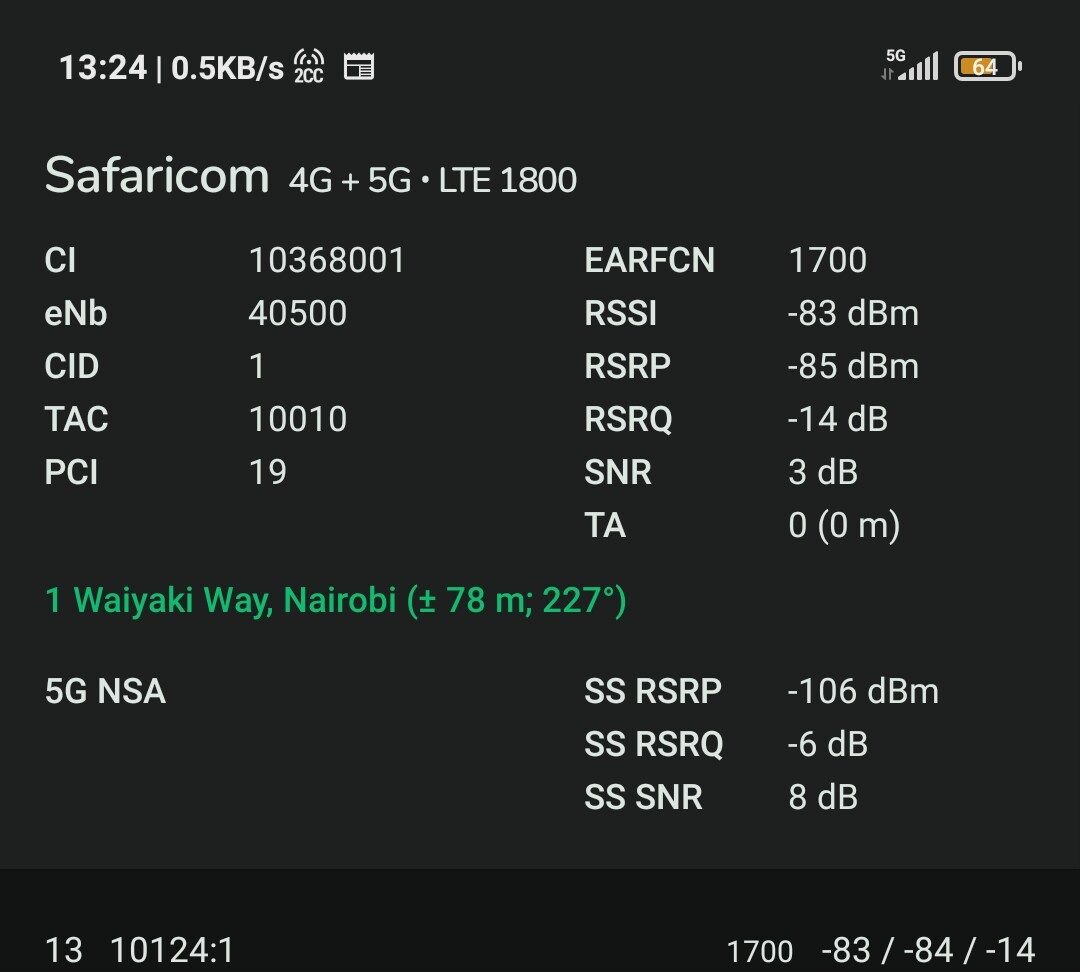The width and height of the screenshot is (1080, 972).
Task: Tap the calendar notification icon in status bar
Action: pos(359,67)
